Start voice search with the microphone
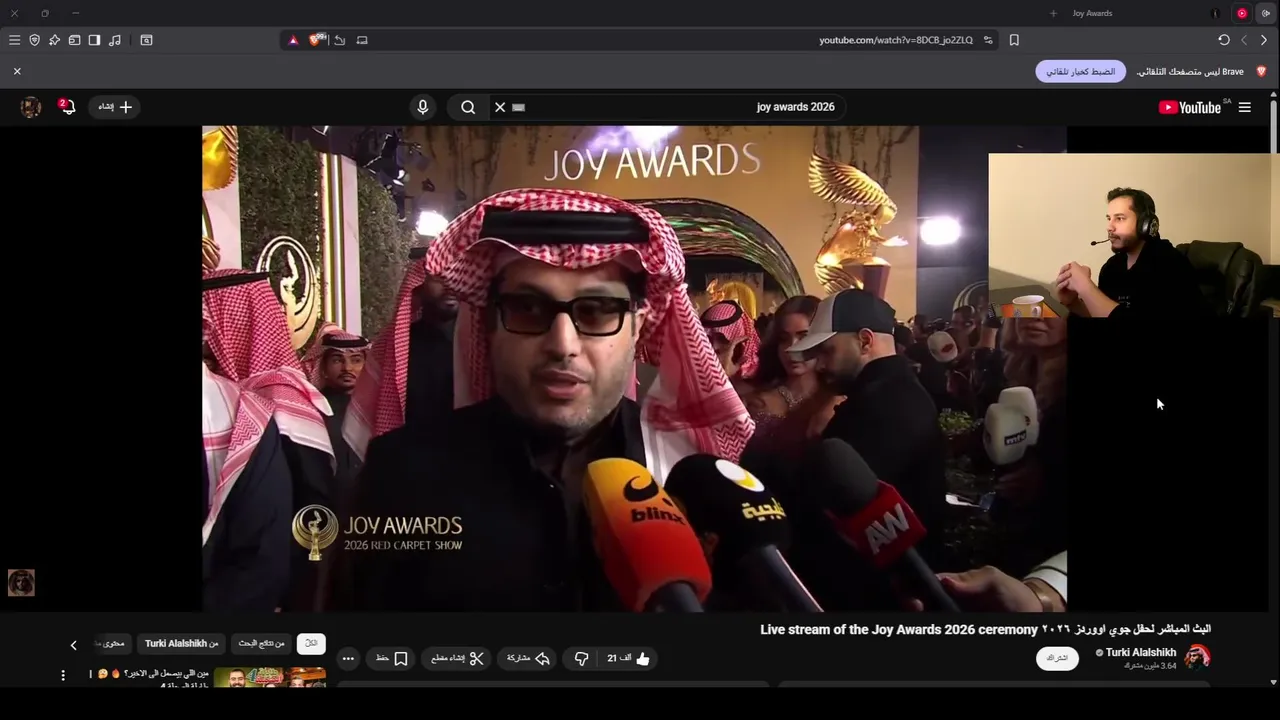The height and width of the screenshot is (720, 1280). tap(423, 107)
